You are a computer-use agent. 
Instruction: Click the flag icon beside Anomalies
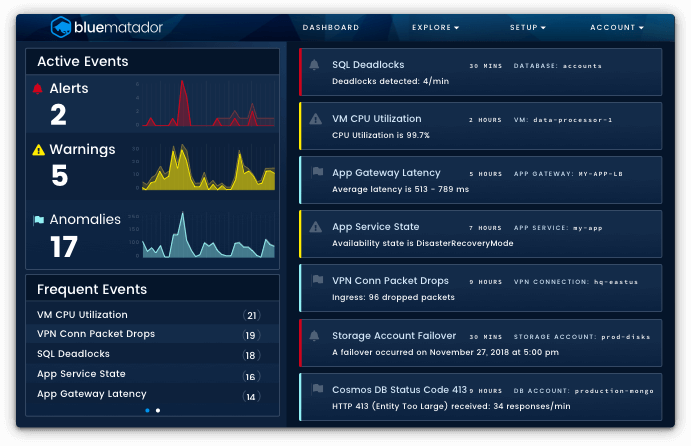click(x=38, y=220)
